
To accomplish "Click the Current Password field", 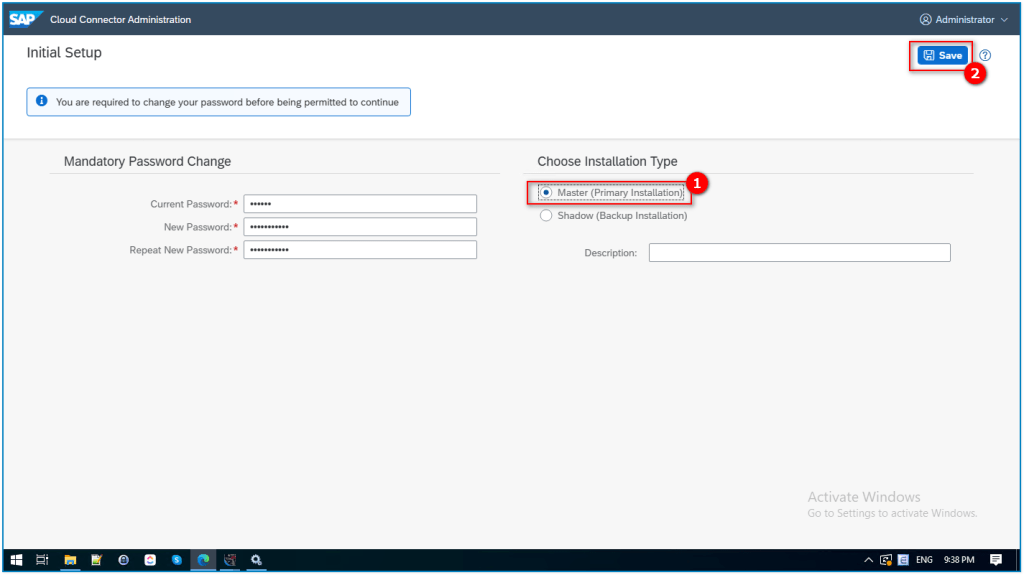I will 360,204.
